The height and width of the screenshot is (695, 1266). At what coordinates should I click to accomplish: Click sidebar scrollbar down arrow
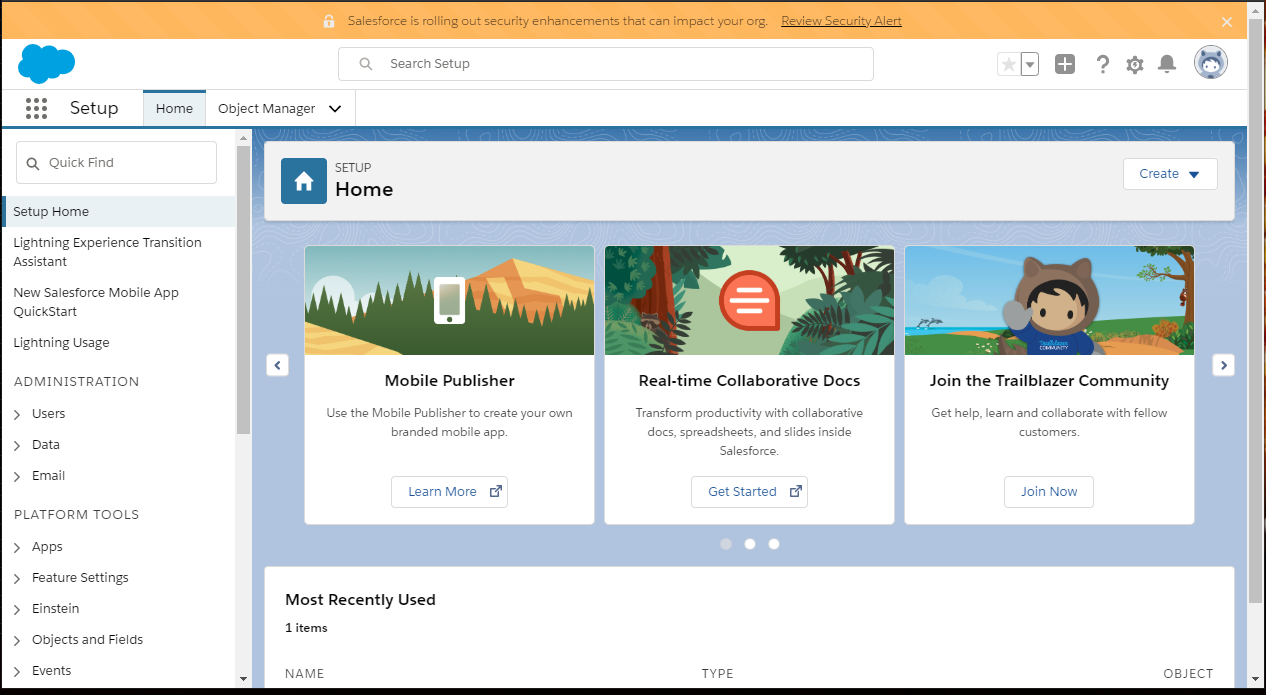pos(243,679)
